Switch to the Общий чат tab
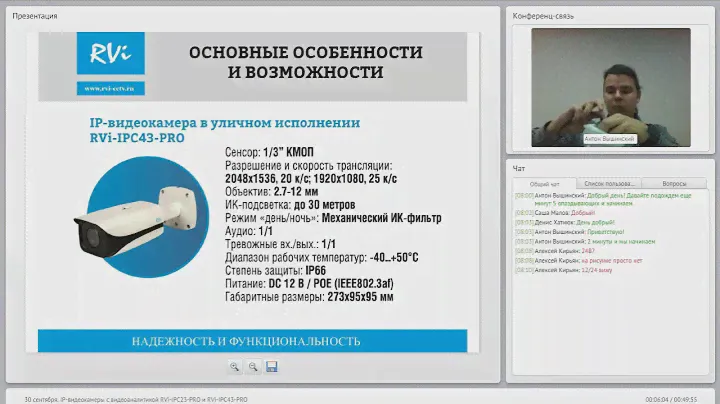The height and width of the screenshot is (404, 720). (544, 184)
